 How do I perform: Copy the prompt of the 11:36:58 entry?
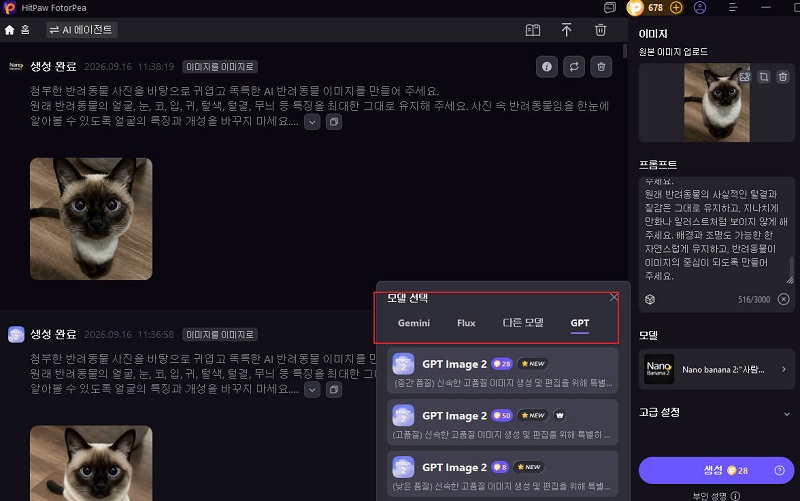(334, 390)
